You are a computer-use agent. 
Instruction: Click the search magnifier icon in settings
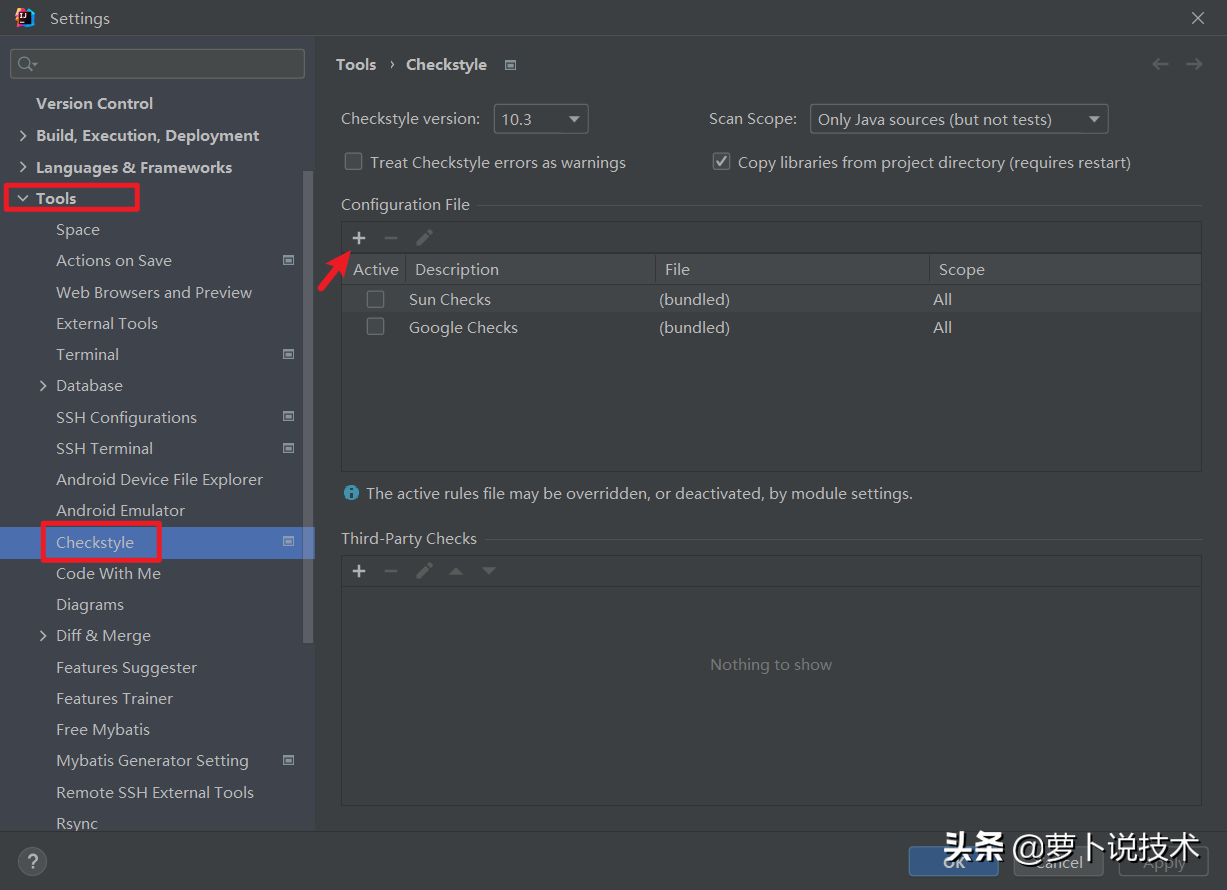tap(27, 64)
